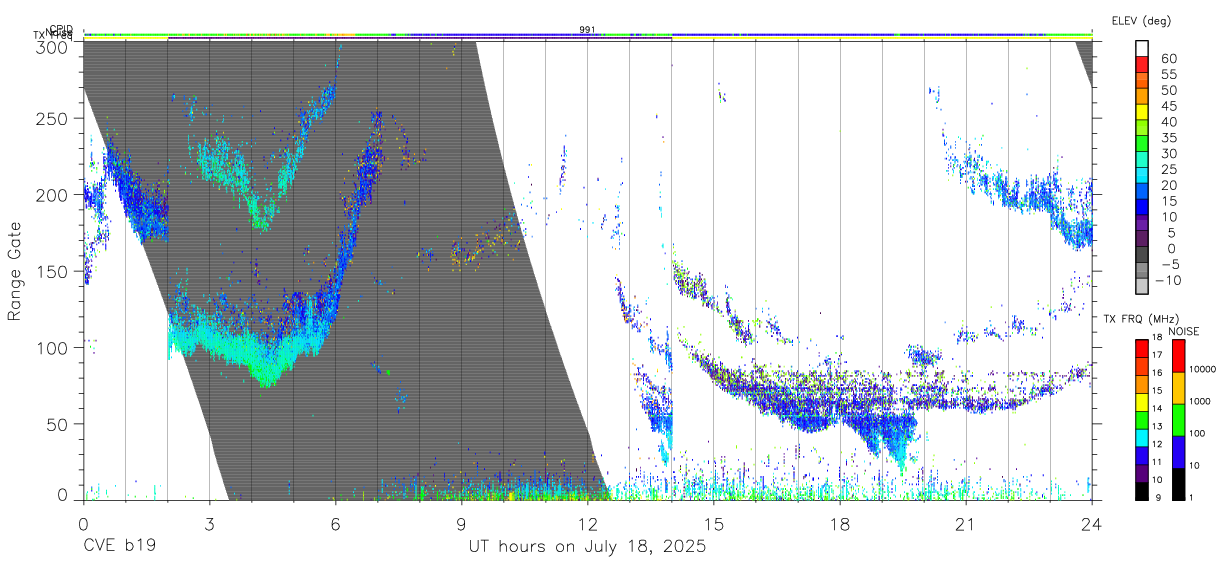The image size is (1228, 567).
Task: Pick the cyan 12–13 MHz frequency swatch
Action: (1141, 436)
